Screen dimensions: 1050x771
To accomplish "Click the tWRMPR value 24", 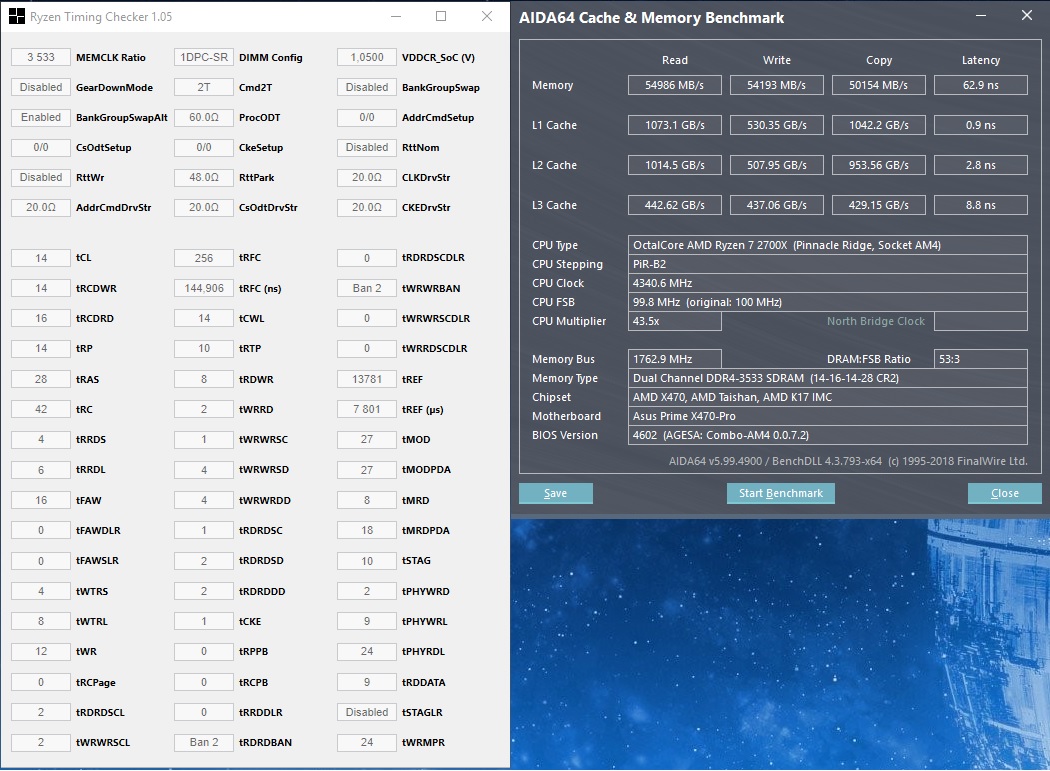I will pos(367,742).
